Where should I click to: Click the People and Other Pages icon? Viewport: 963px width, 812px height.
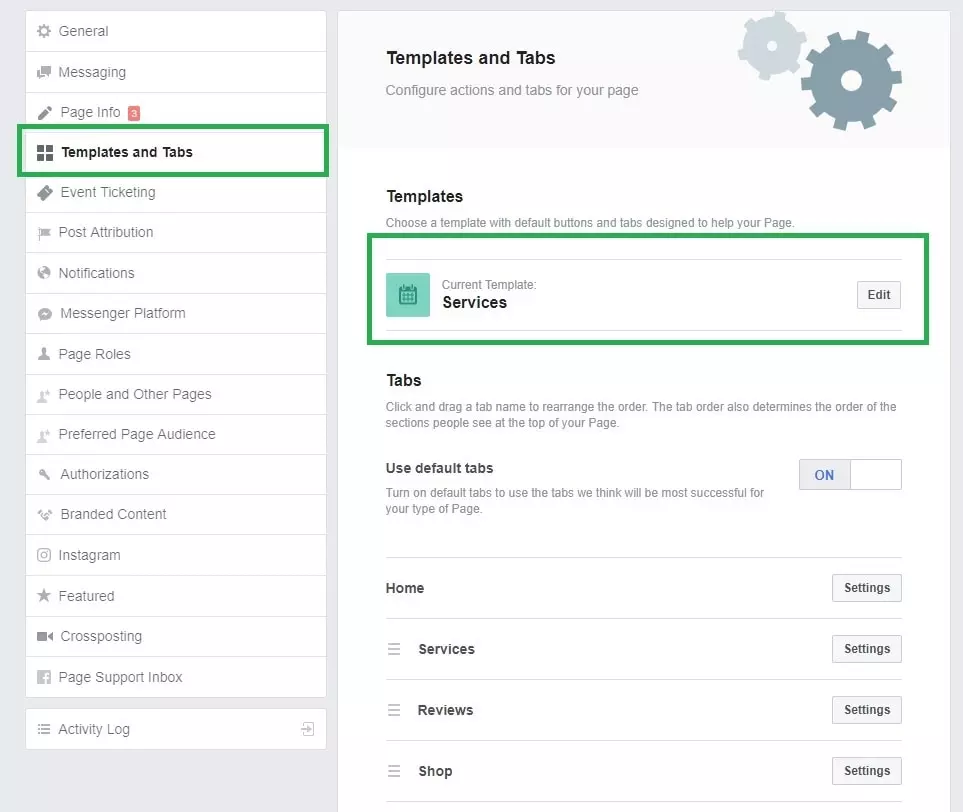pos(44,395)
